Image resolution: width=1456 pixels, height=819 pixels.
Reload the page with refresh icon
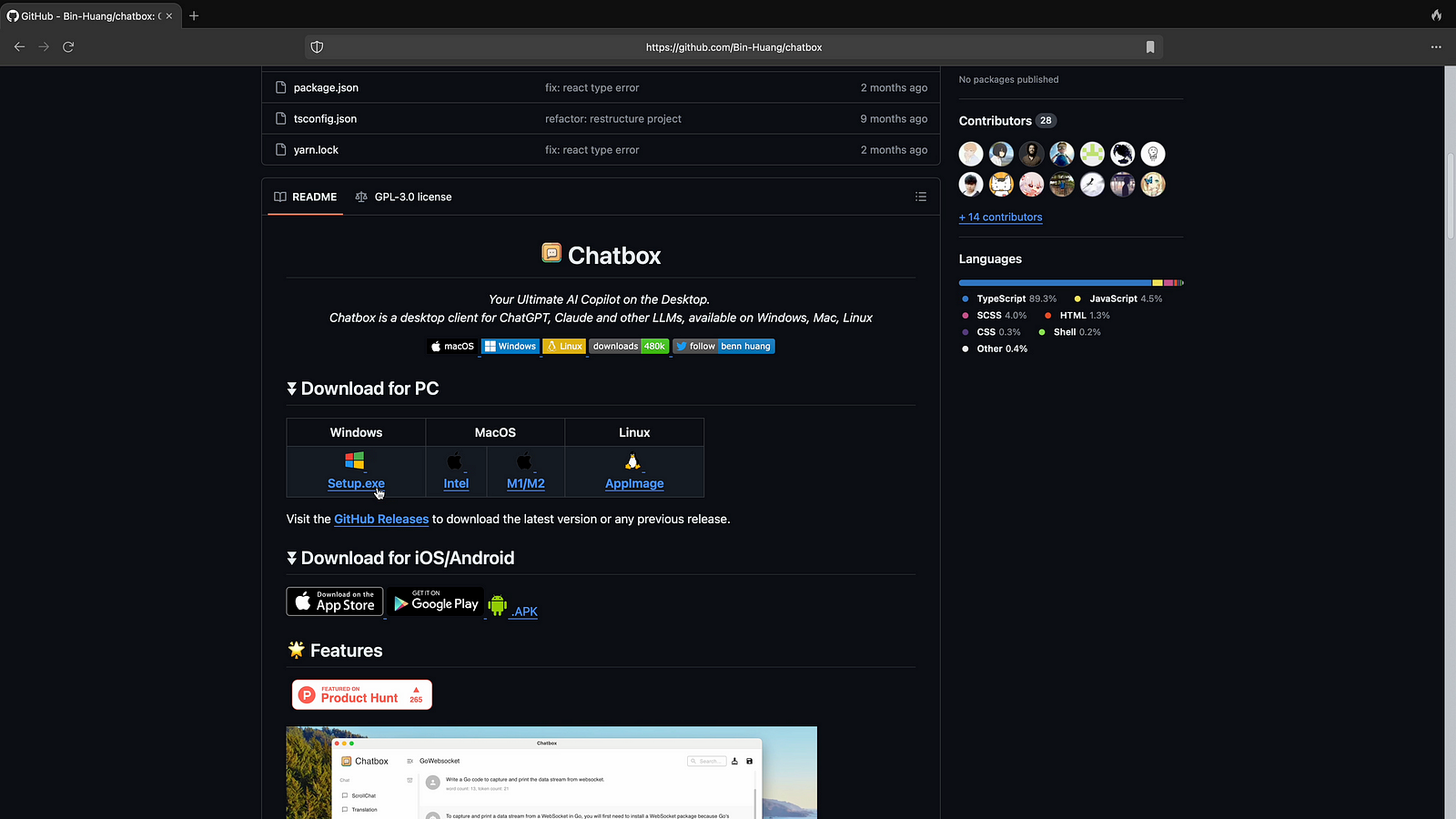68,46
